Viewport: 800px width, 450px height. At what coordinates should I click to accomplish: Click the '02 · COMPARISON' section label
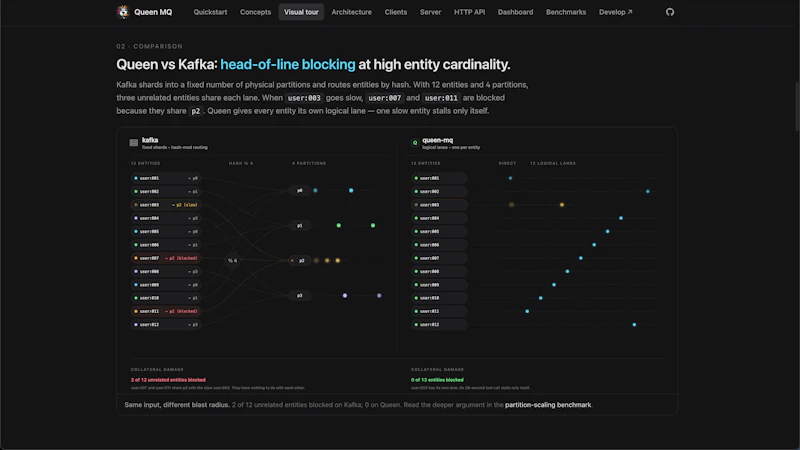point(149,46)
